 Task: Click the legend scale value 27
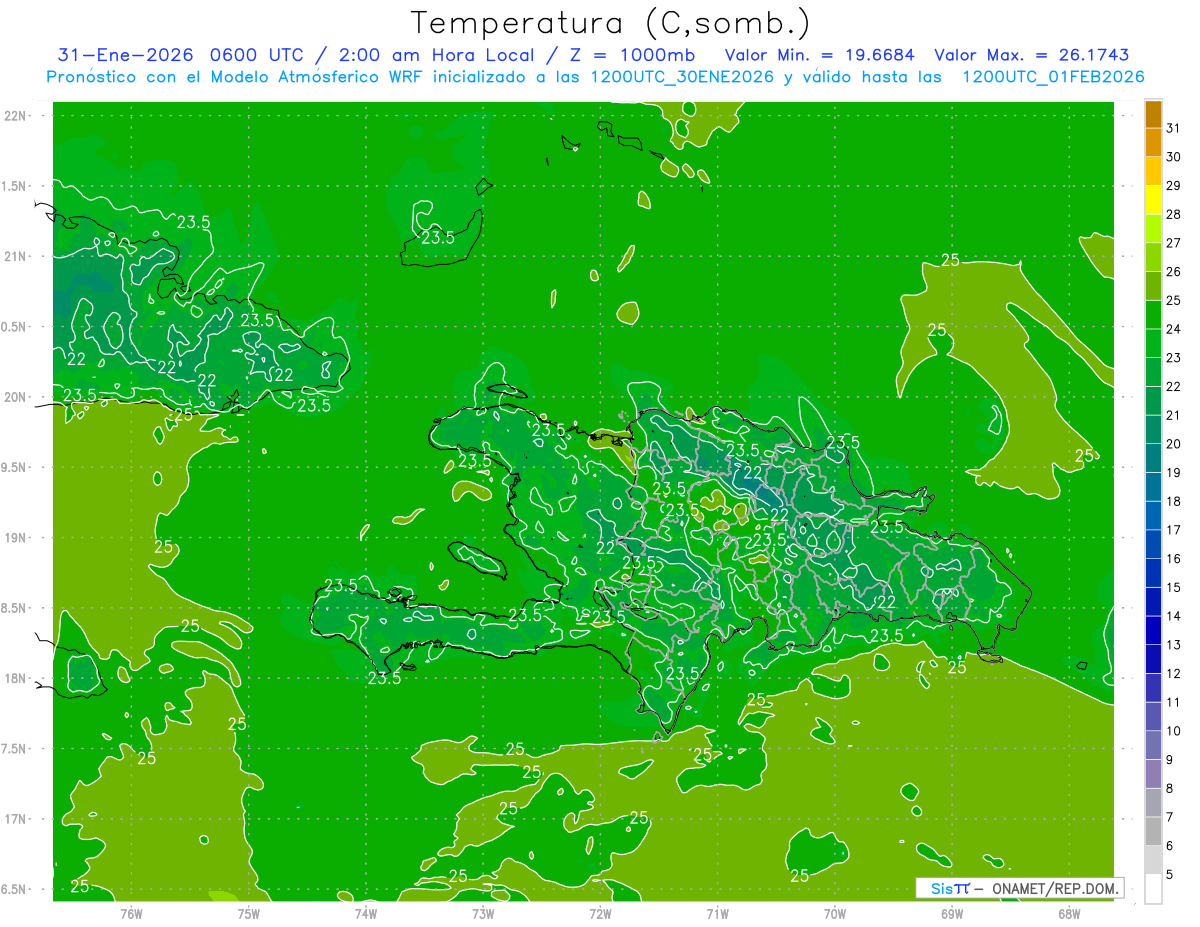pyautogui.click(x=1173, y=243)
